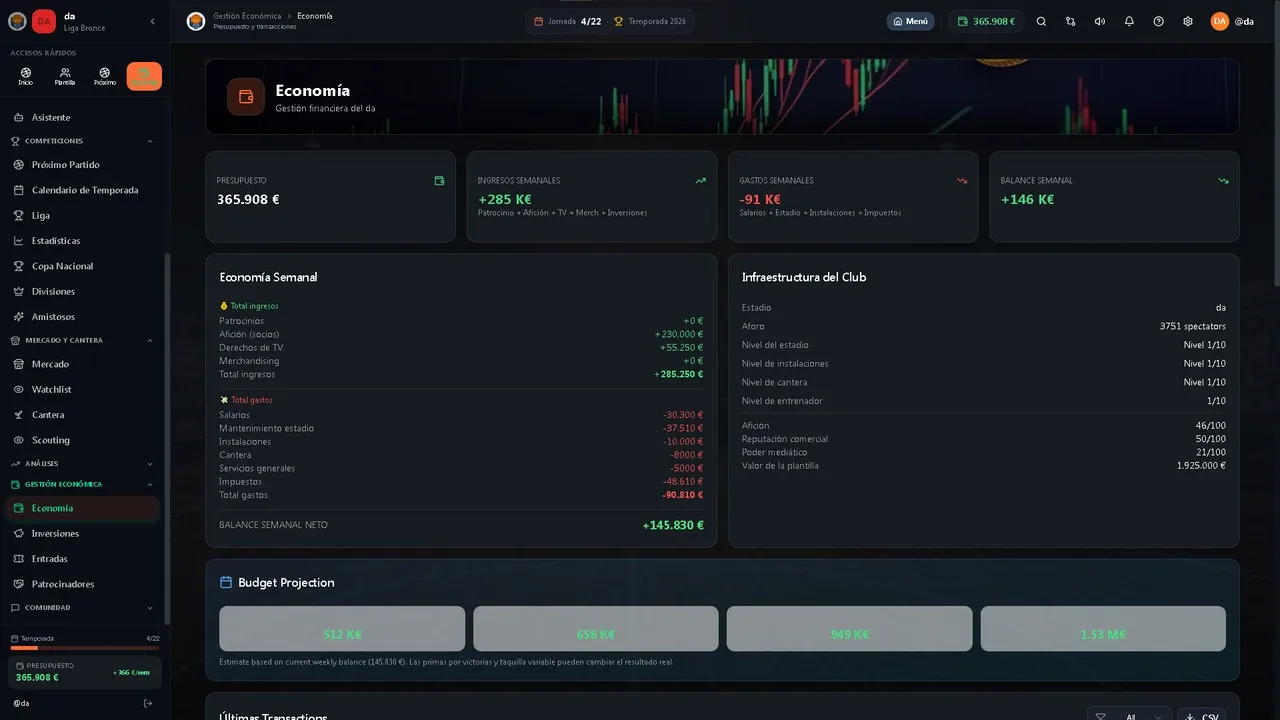Open Copa Nacional
The width and height of the screenshot is (1280, 720).
(x=81, y=266)
